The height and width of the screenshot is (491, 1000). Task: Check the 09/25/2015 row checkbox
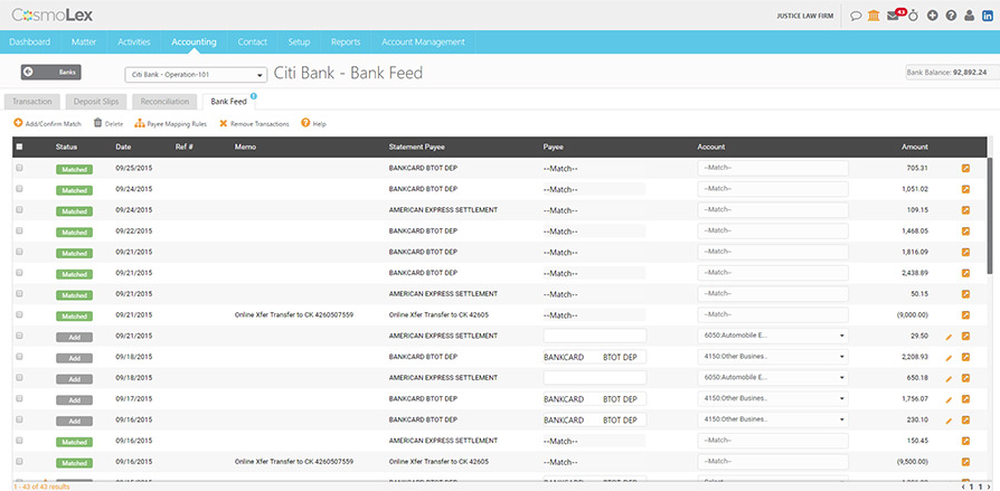[x=19, y=168]
